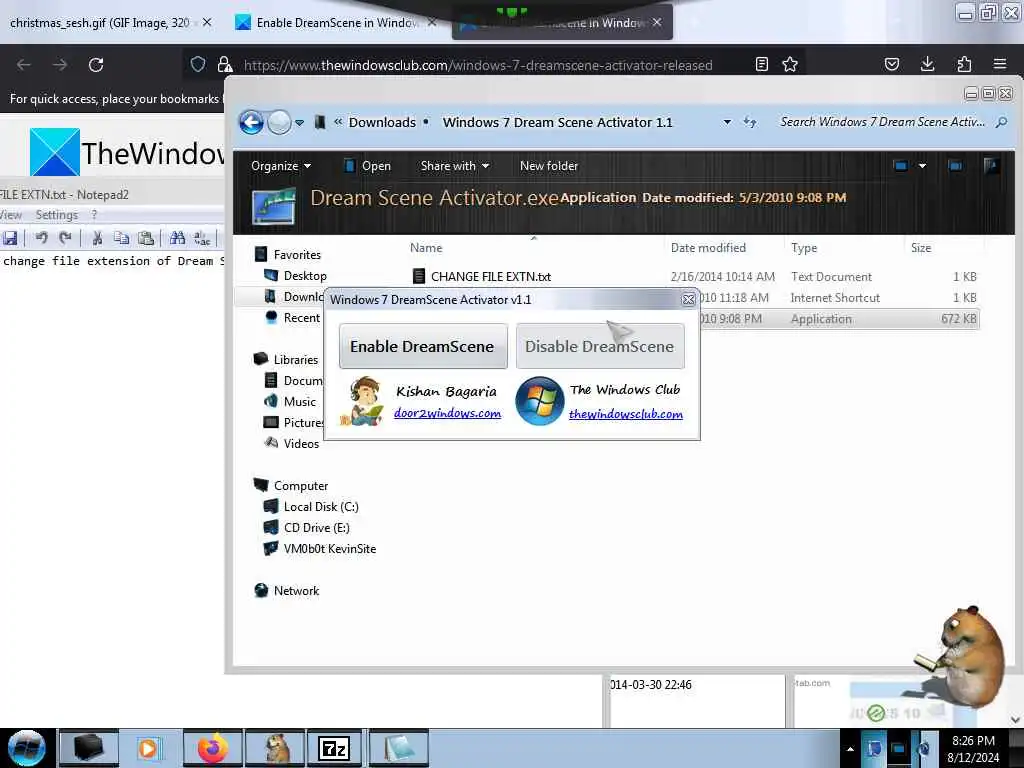The image size is (1024, 768).
Task: Open address bar history dropdown in Explorer
Action: (x=727, y=122)
